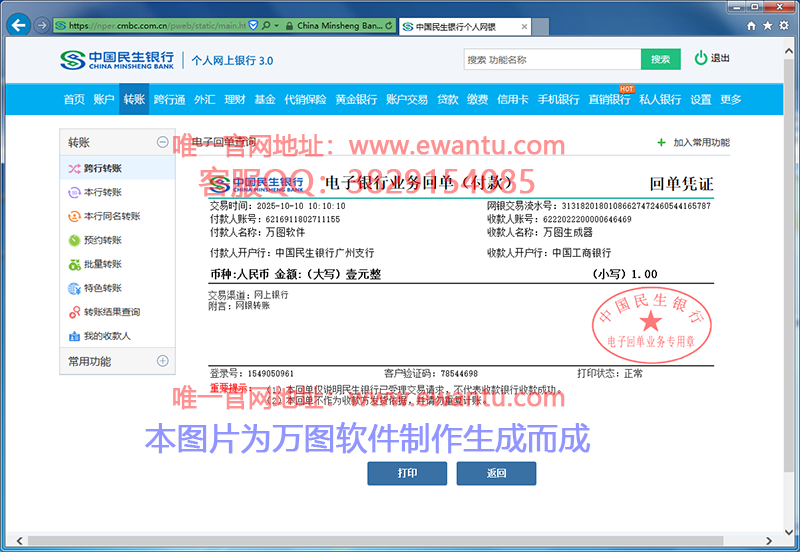Click the 我的收款人 icon
The image size is (800, 552).
(74, 336)
